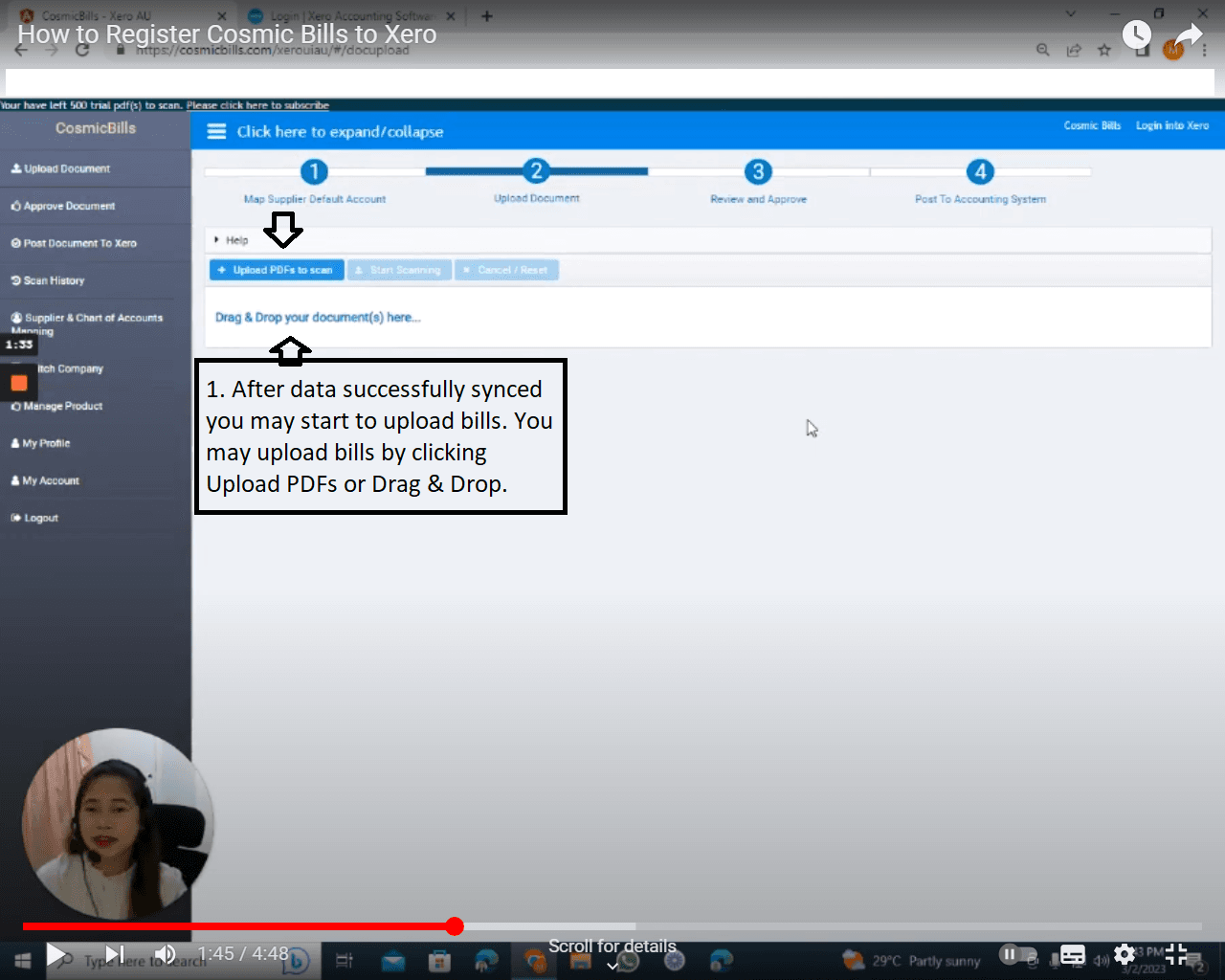Image resolution: width=1225 pixels, height=980 pixels.
Task: Open Scan History in the sidebar
Action: click(48, 280)
